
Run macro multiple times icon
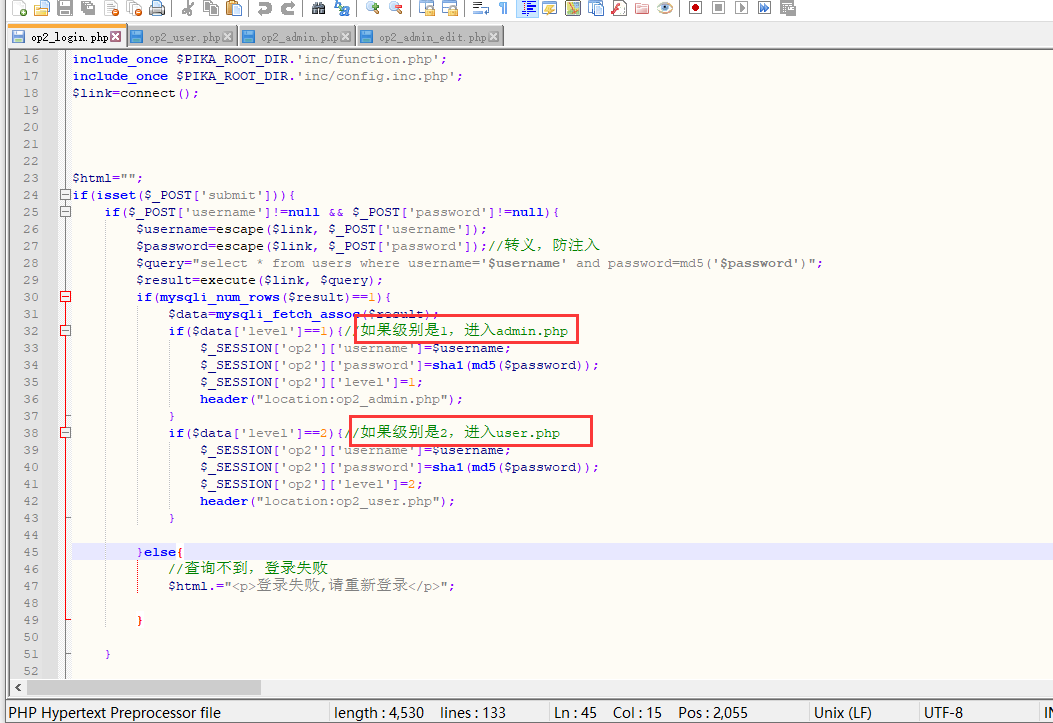click(764, 8)
